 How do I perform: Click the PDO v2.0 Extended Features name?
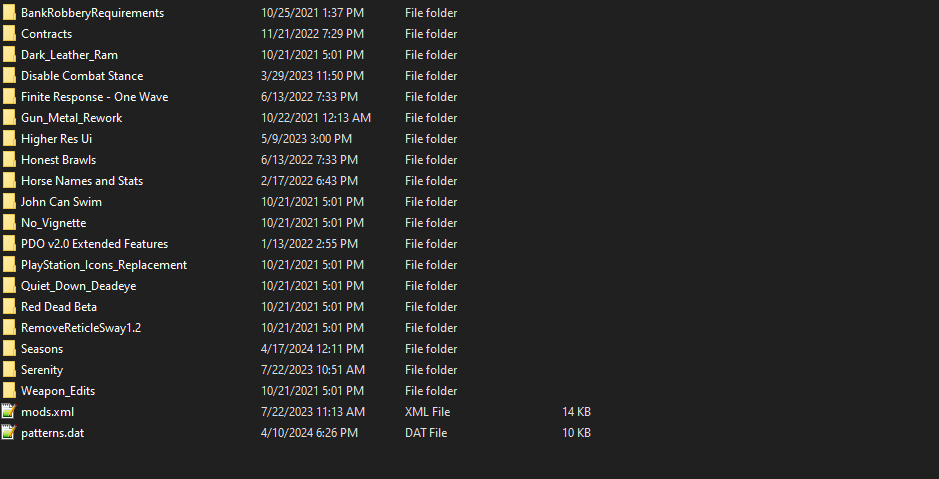click(94, 244)
